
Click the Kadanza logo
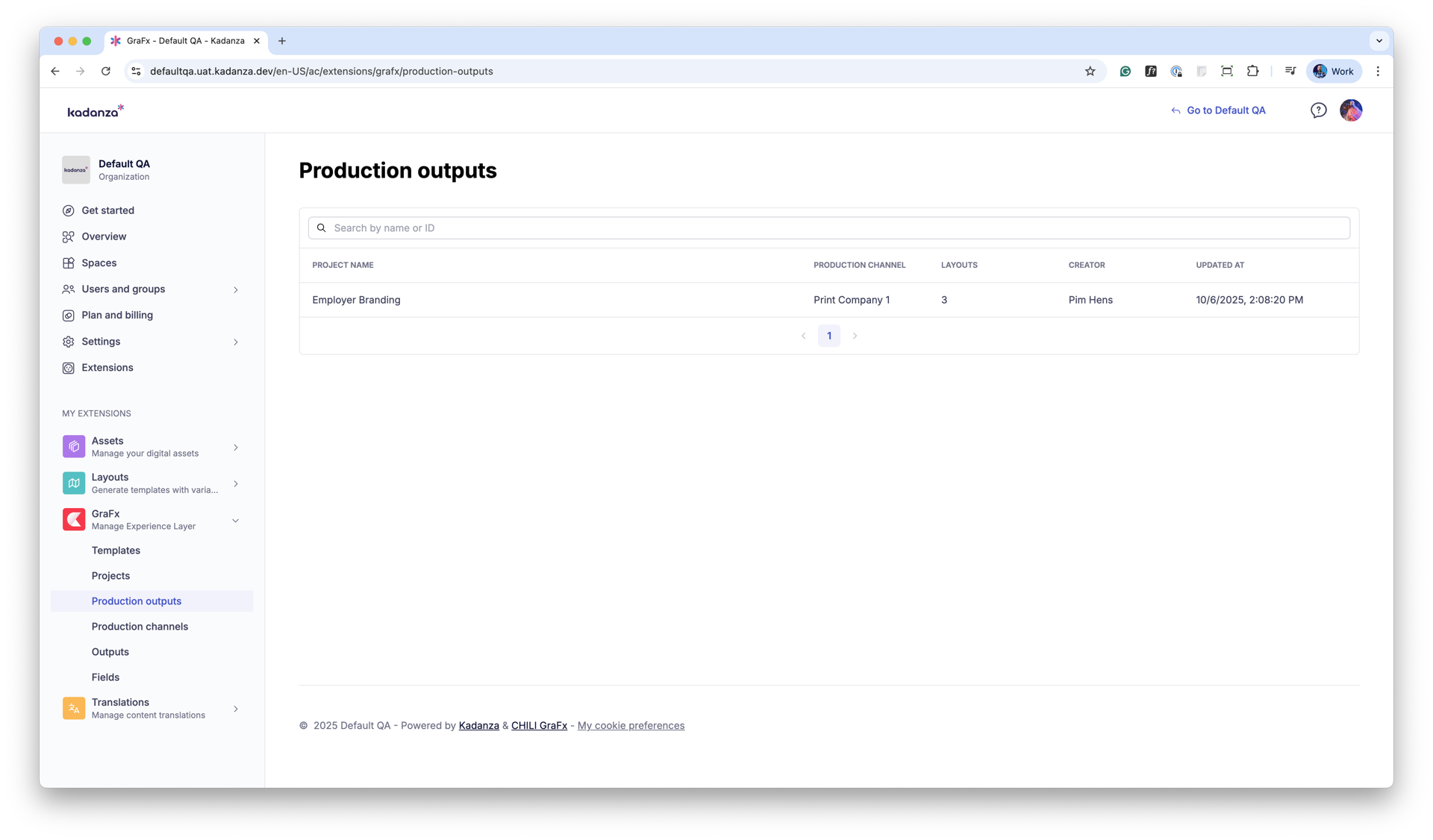96,111
